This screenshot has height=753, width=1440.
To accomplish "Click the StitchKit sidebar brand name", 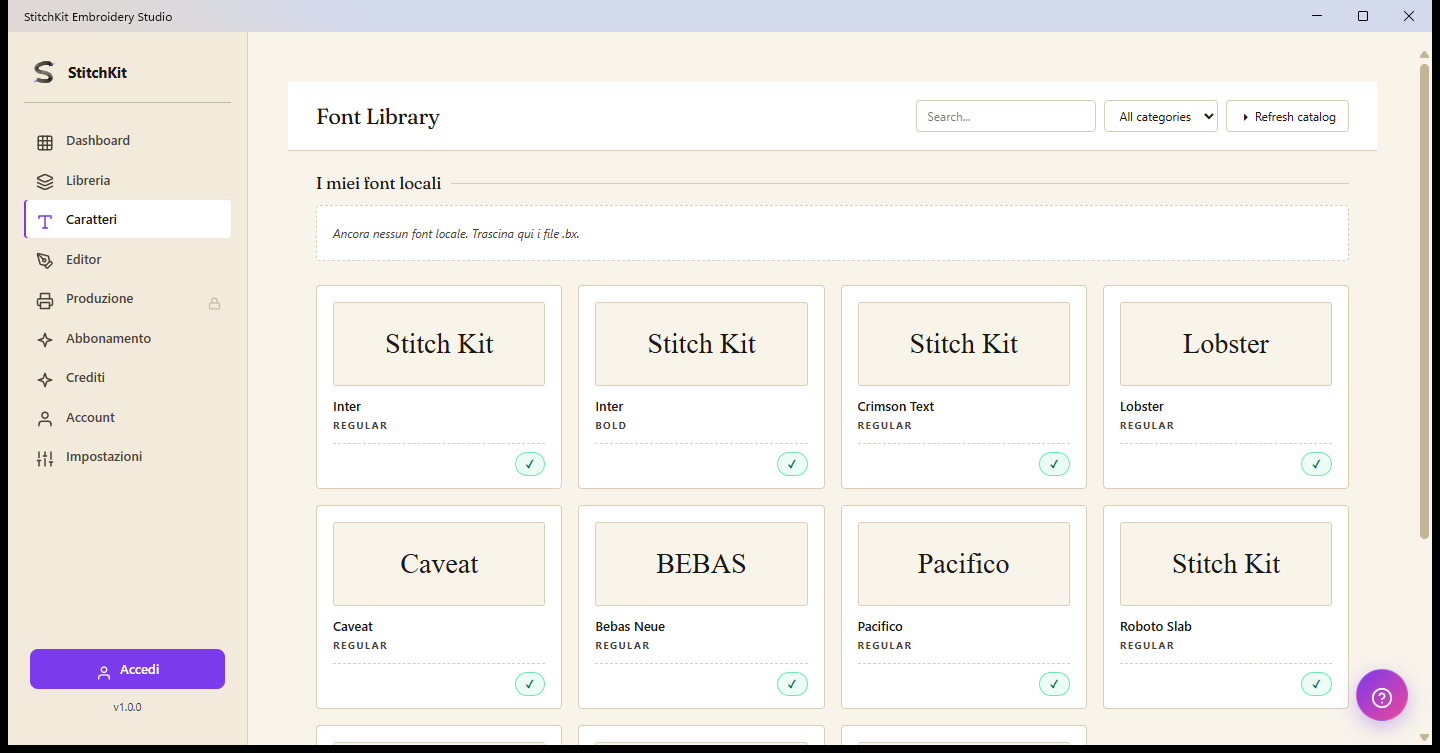I will point(97,72).
